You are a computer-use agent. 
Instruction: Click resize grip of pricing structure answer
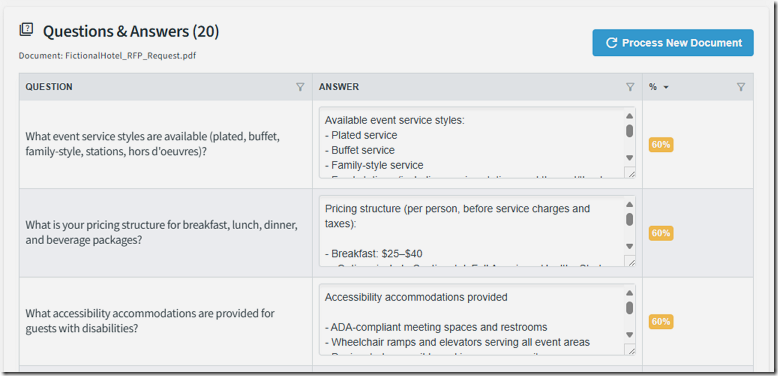pyautogui.click(x=631, y=262)
